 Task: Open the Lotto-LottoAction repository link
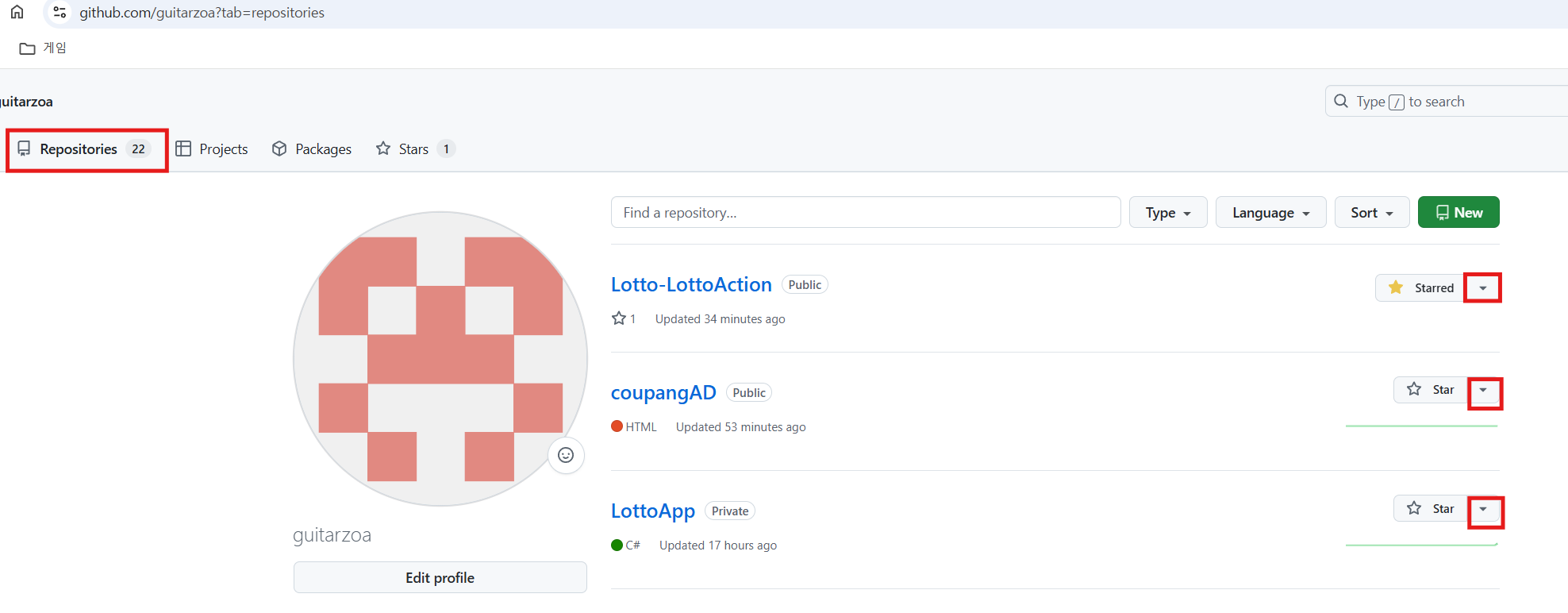691,284
